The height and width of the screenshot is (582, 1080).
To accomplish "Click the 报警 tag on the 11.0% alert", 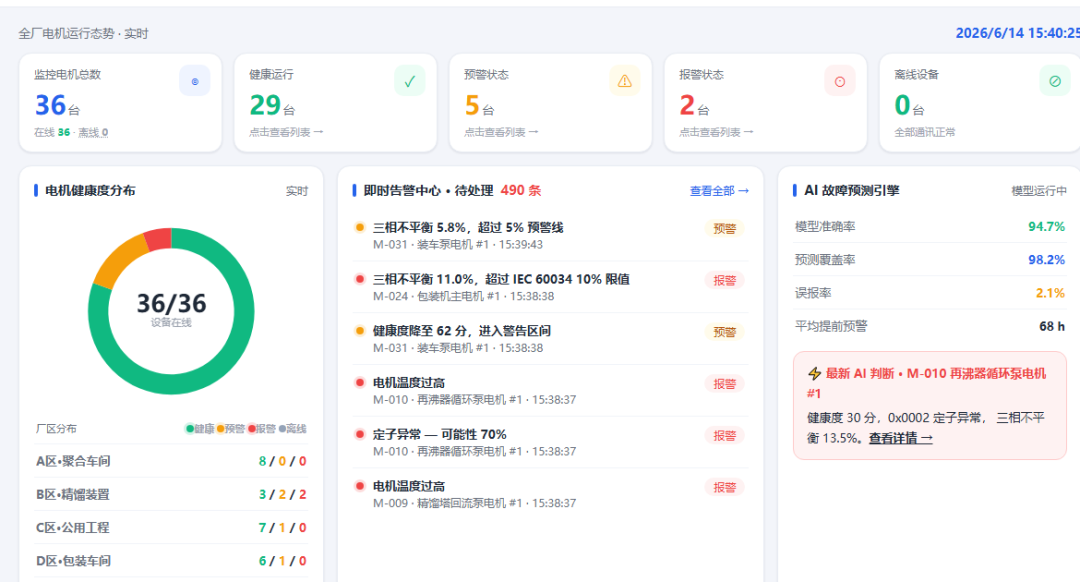I will [x=725, y=280].
